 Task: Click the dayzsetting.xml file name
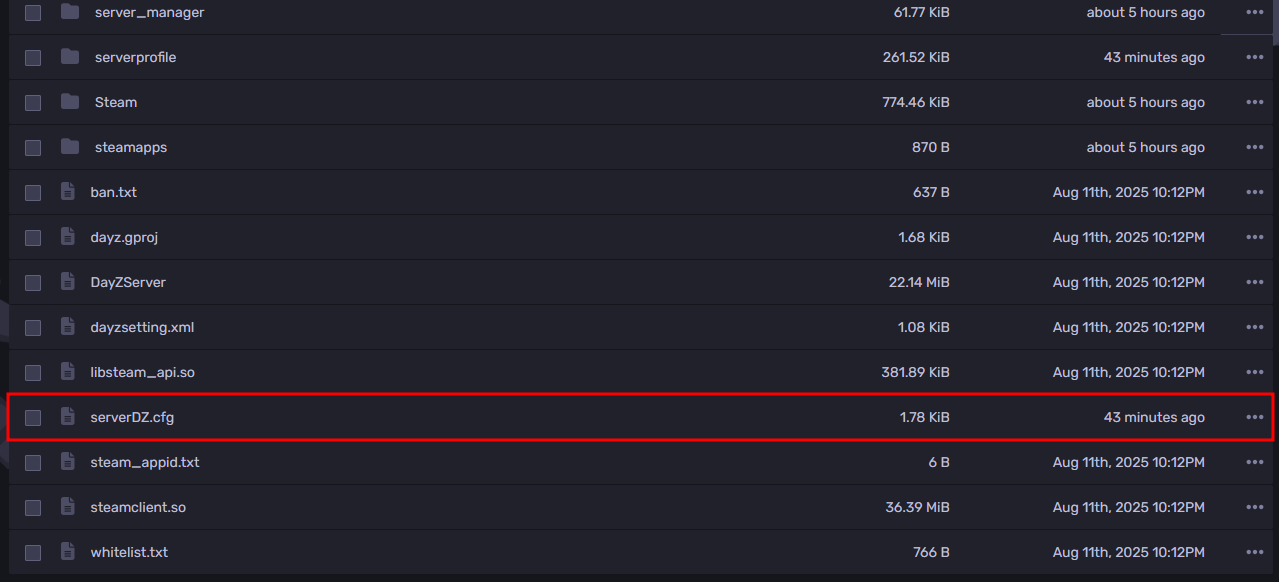tap(142, 327)
